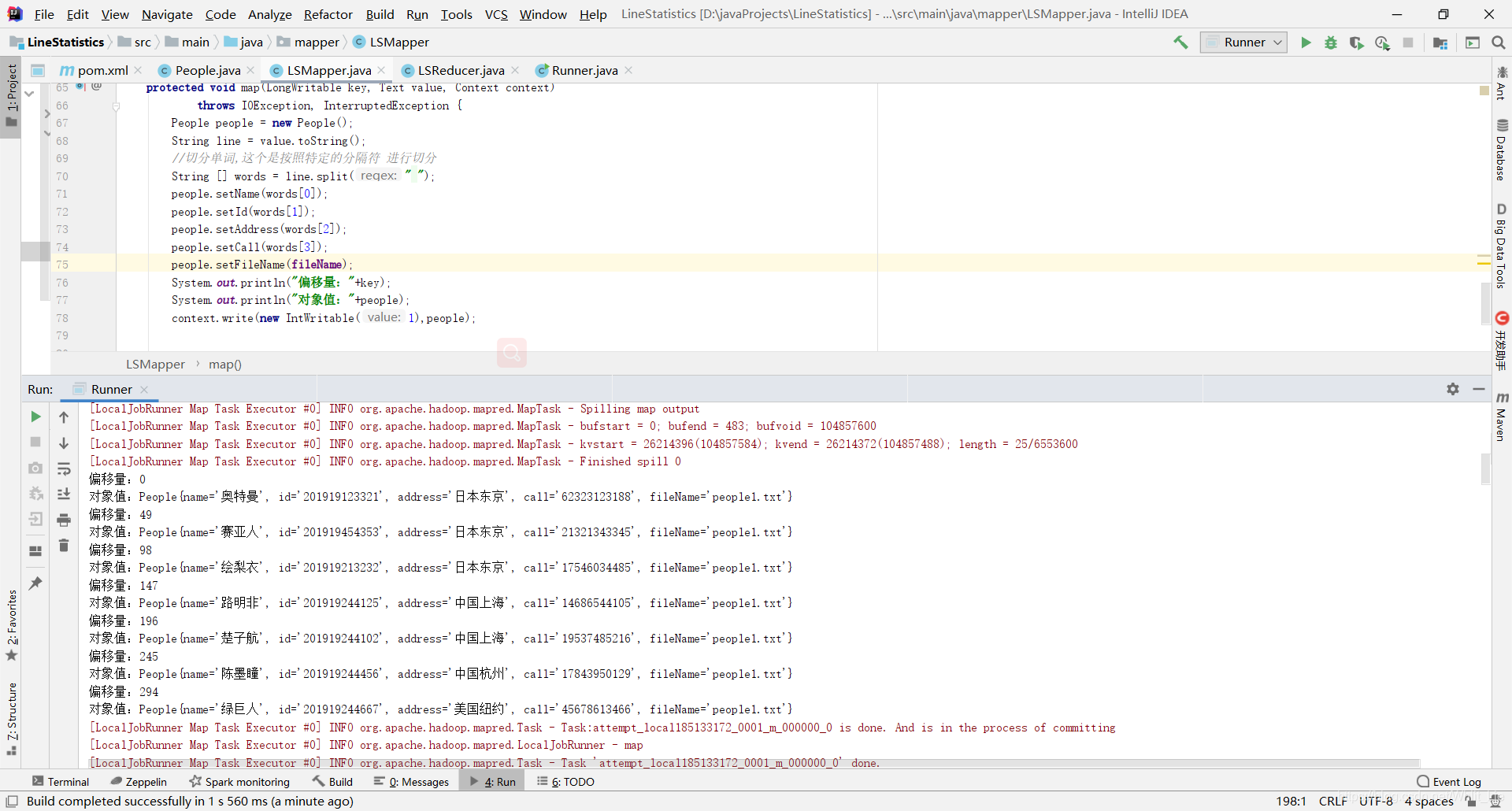Viewport: 1512px width, 811px height.
Task: Restore layout icon in the Run panel
Action: pos(35,551)
